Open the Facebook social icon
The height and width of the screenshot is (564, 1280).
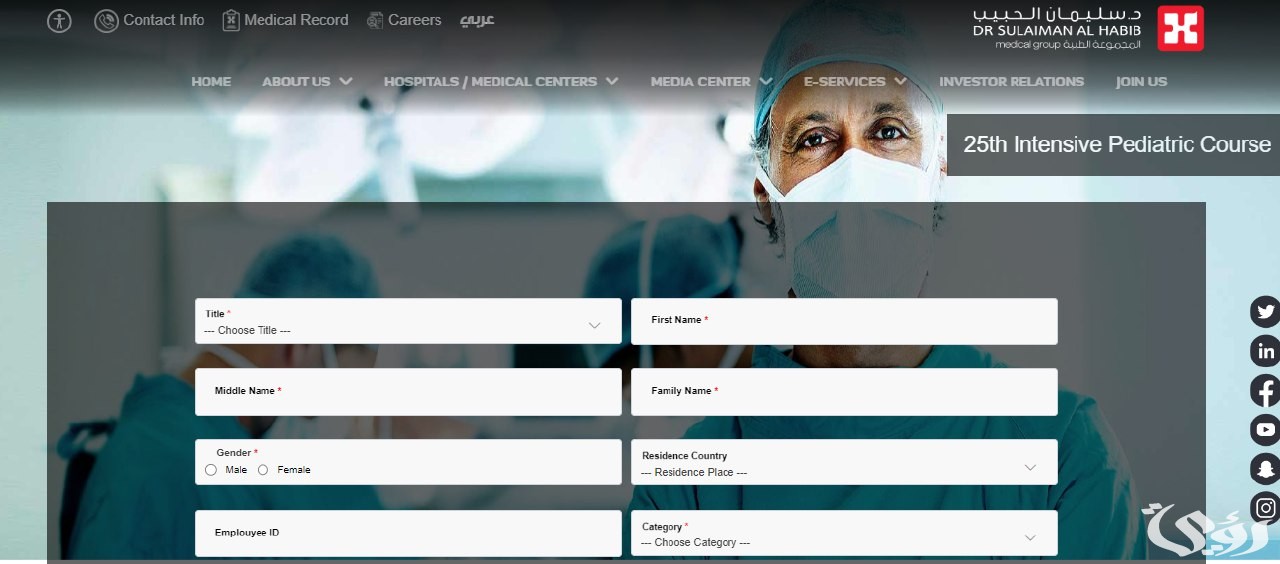(x=1266, y=390)
